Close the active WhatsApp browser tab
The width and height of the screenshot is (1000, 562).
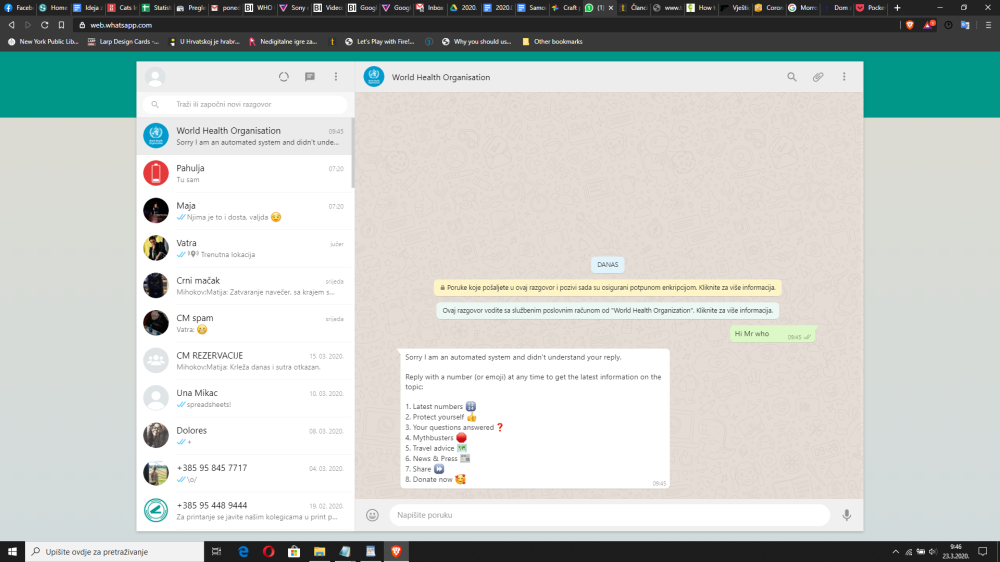point(611,8)
